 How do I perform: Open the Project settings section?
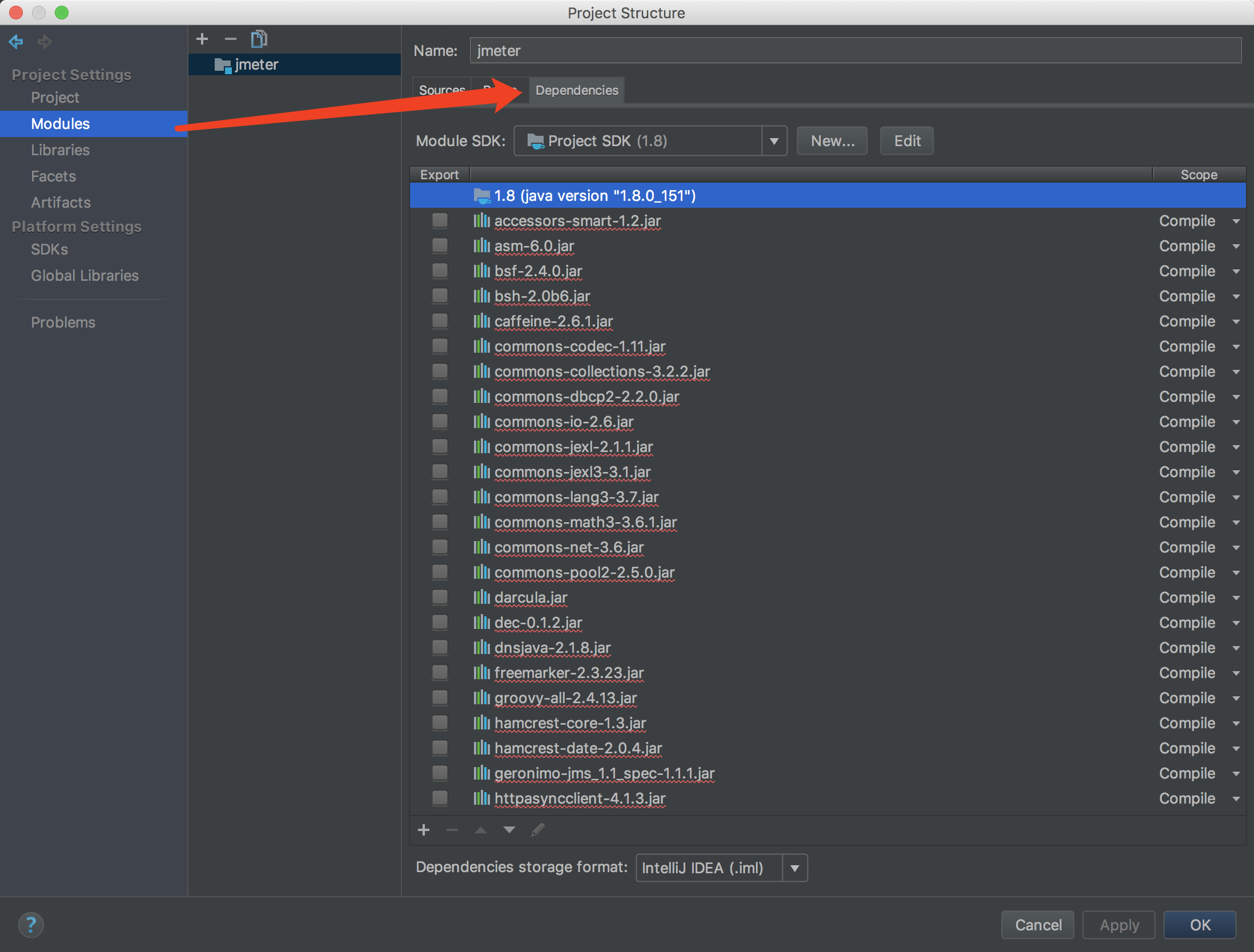(x=55, y=98)
